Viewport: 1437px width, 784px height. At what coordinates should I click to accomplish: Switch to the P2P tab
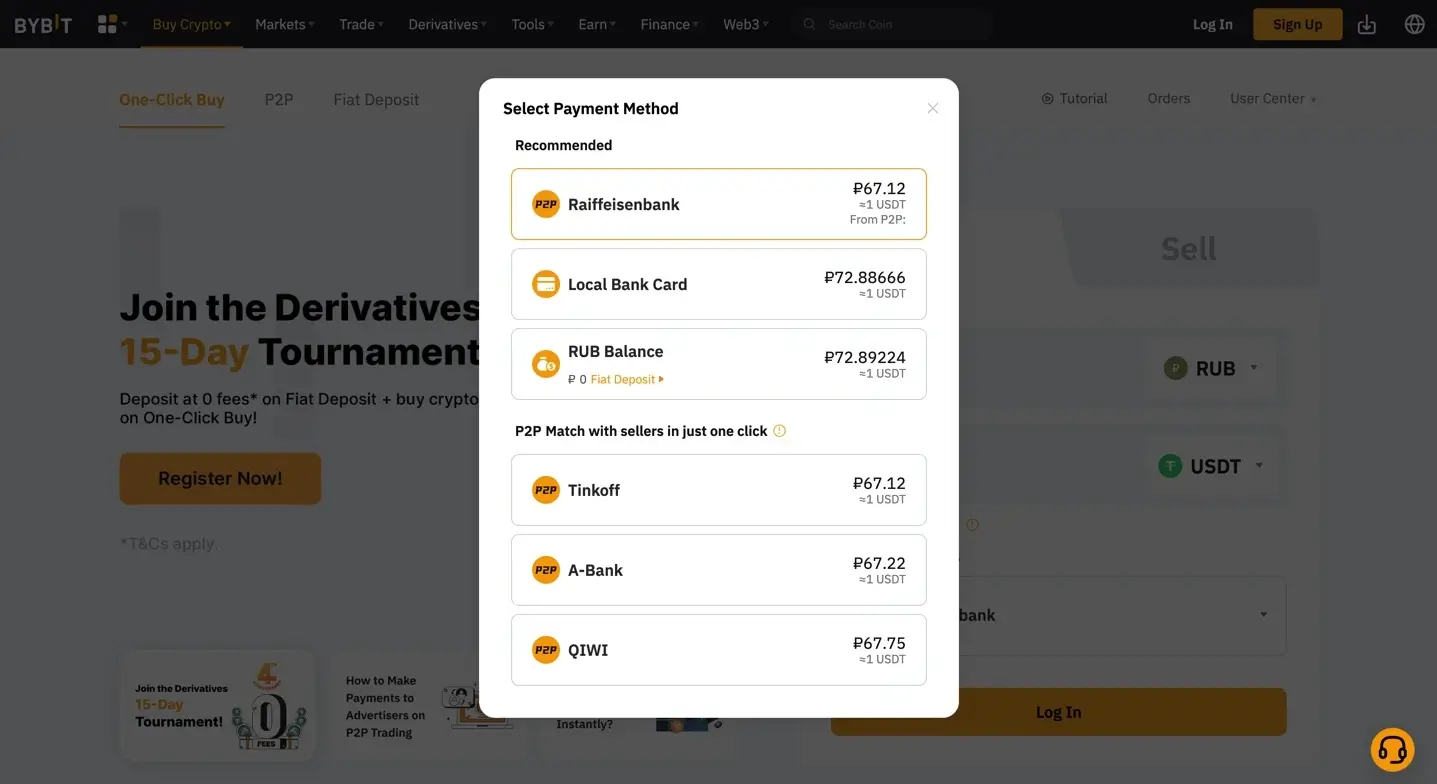pyautogui.click(x=279, y=100)
